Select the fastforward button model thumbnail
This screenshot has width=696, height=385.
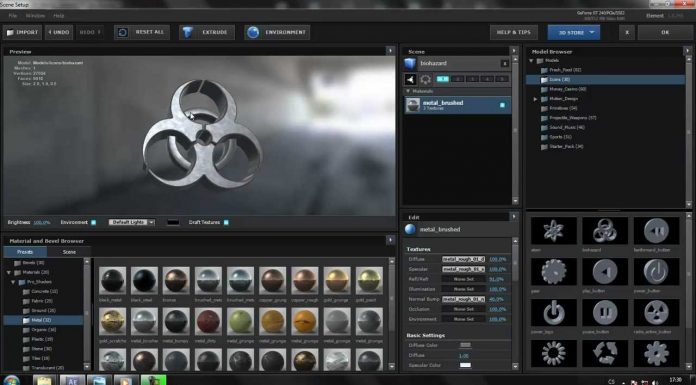(656, 230)
